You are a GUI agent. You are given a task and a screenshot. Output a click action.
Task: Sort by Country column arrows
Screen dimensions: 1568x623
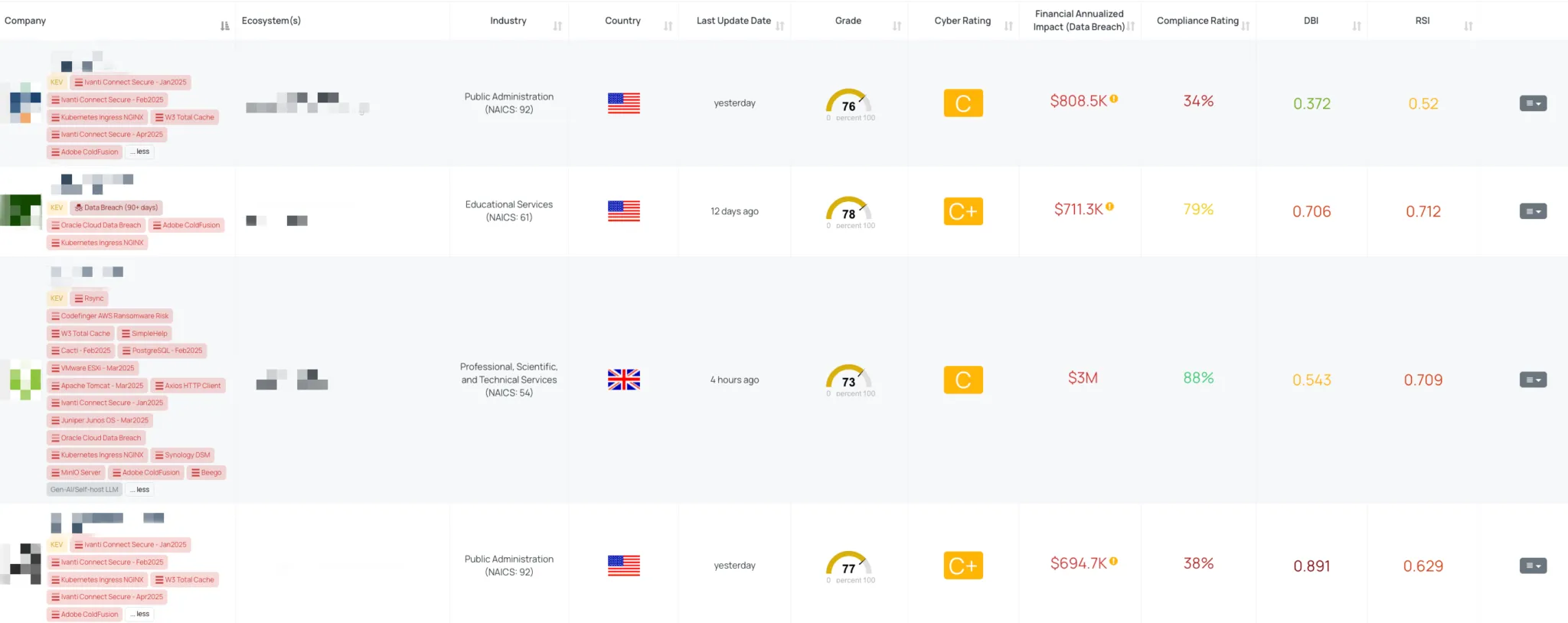[668, 26]
